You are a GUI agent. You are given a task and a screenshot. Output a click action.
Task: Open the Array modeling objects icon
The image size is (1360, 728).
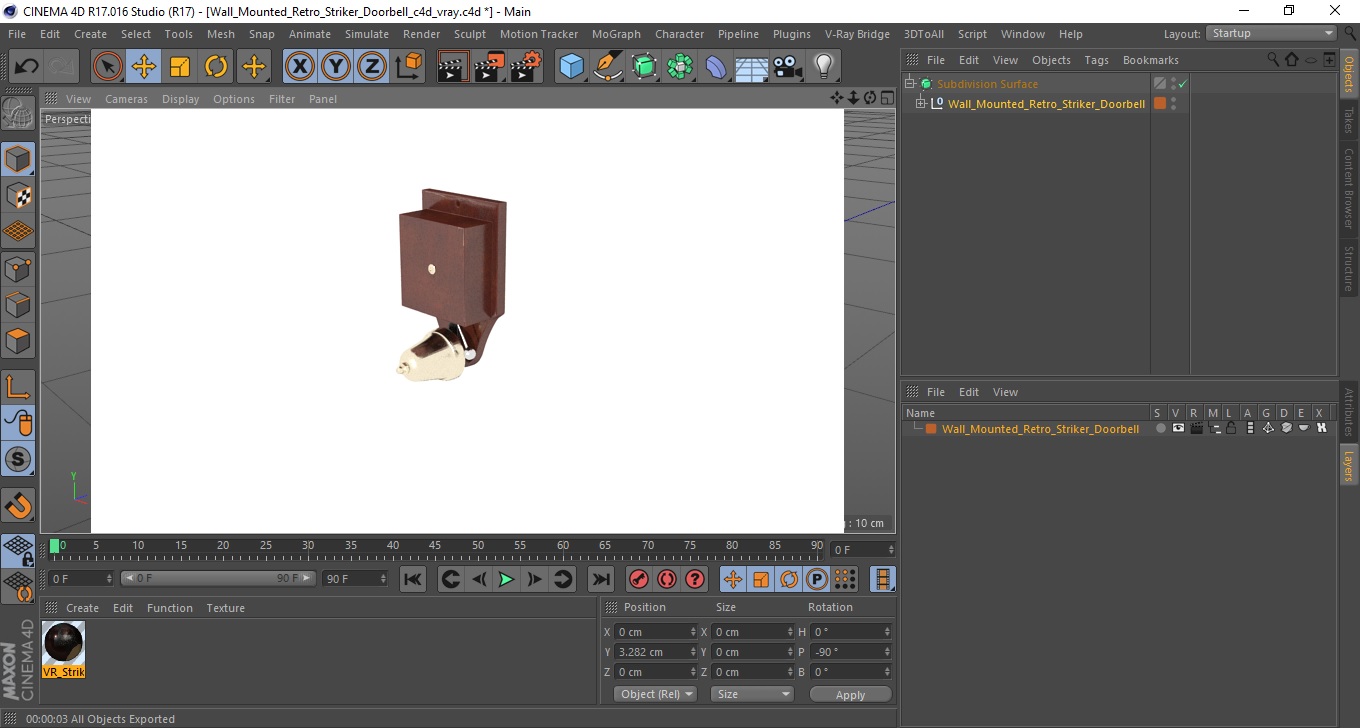pyautogui.click(x=680, y=67)
